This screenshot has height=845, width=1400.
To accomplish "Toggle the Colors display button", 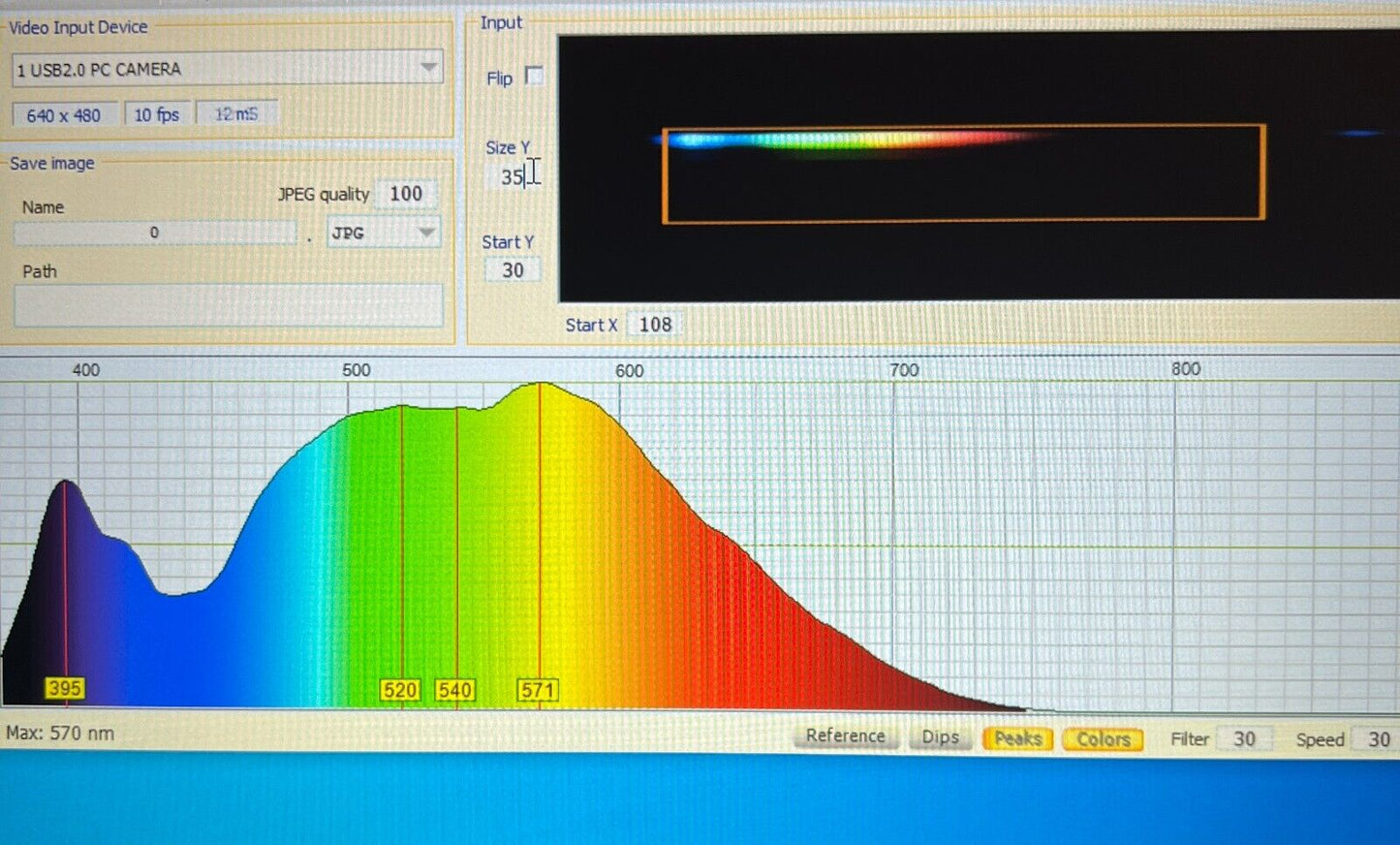I will [x=1103, y=739].
